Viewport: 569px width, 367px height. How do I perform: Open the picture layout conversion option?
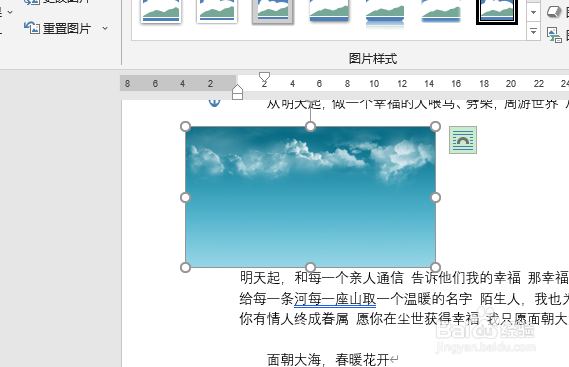[554, 35]
